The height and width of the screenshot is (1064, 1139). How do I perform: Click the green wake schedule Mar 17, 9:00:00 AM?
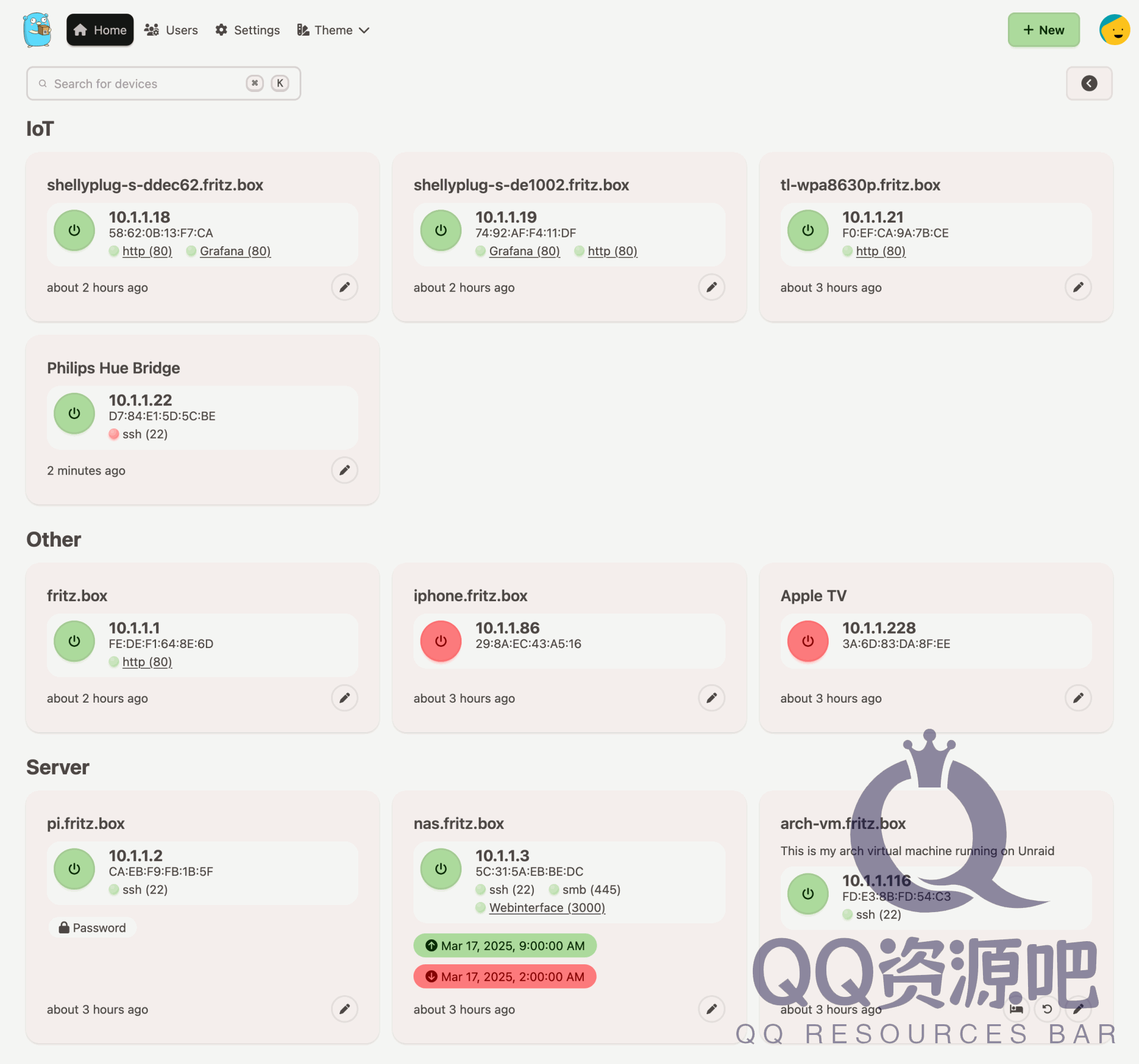coord(505,945)
